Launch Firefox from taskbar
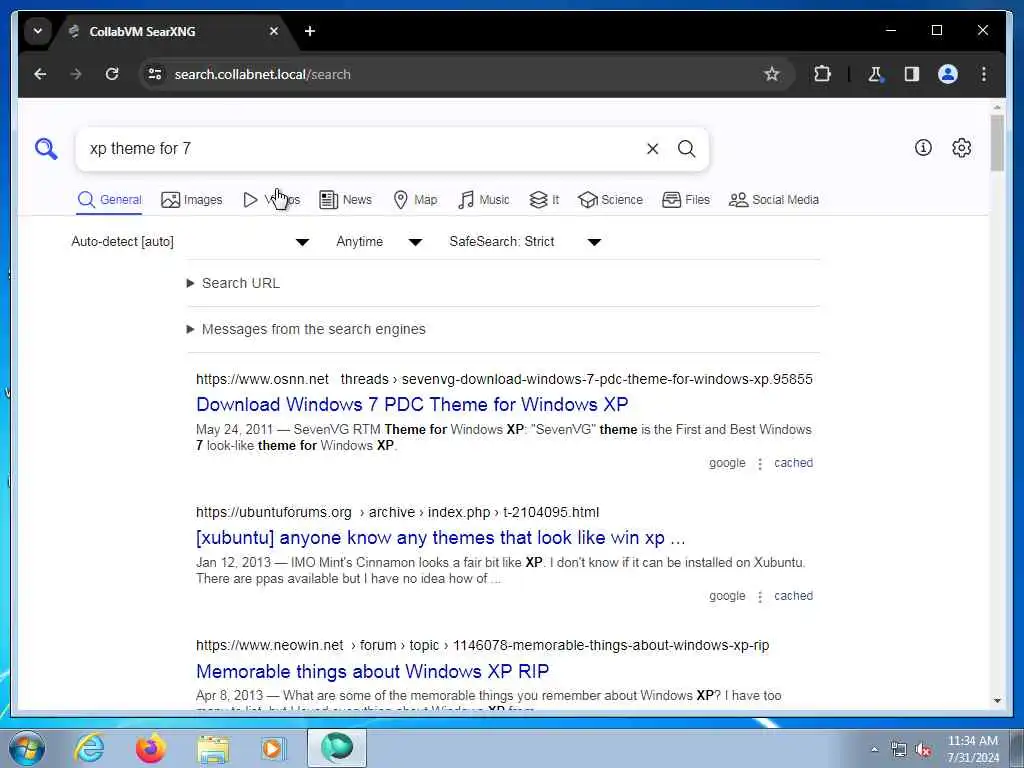1024x768 pixels. [x=150, y=748]
